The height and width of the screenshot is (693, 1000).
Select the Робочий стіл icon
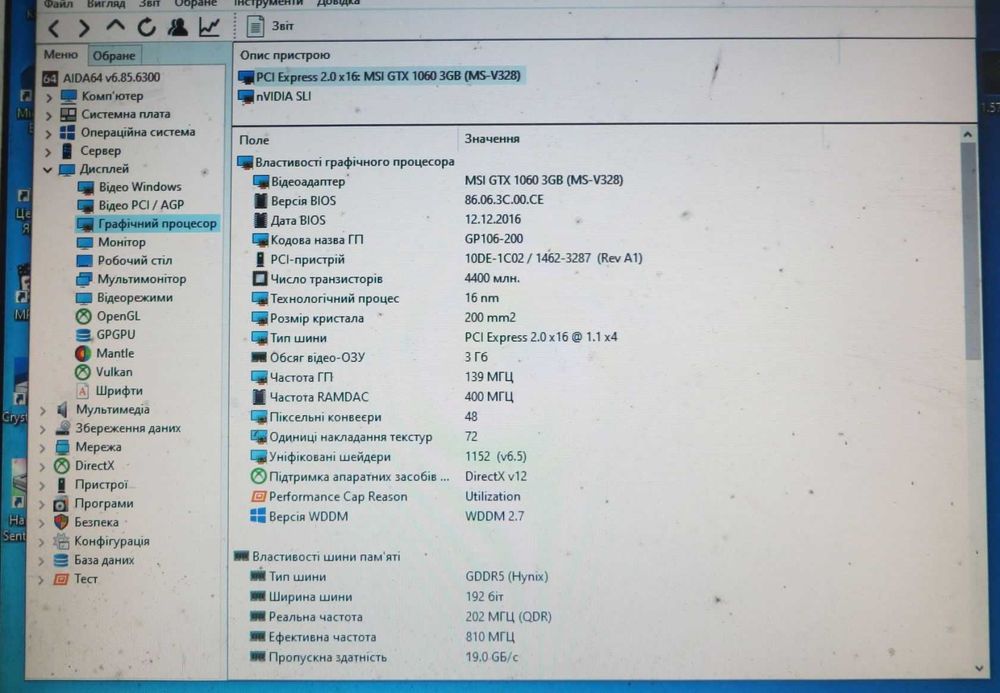[x=85, y=261]
